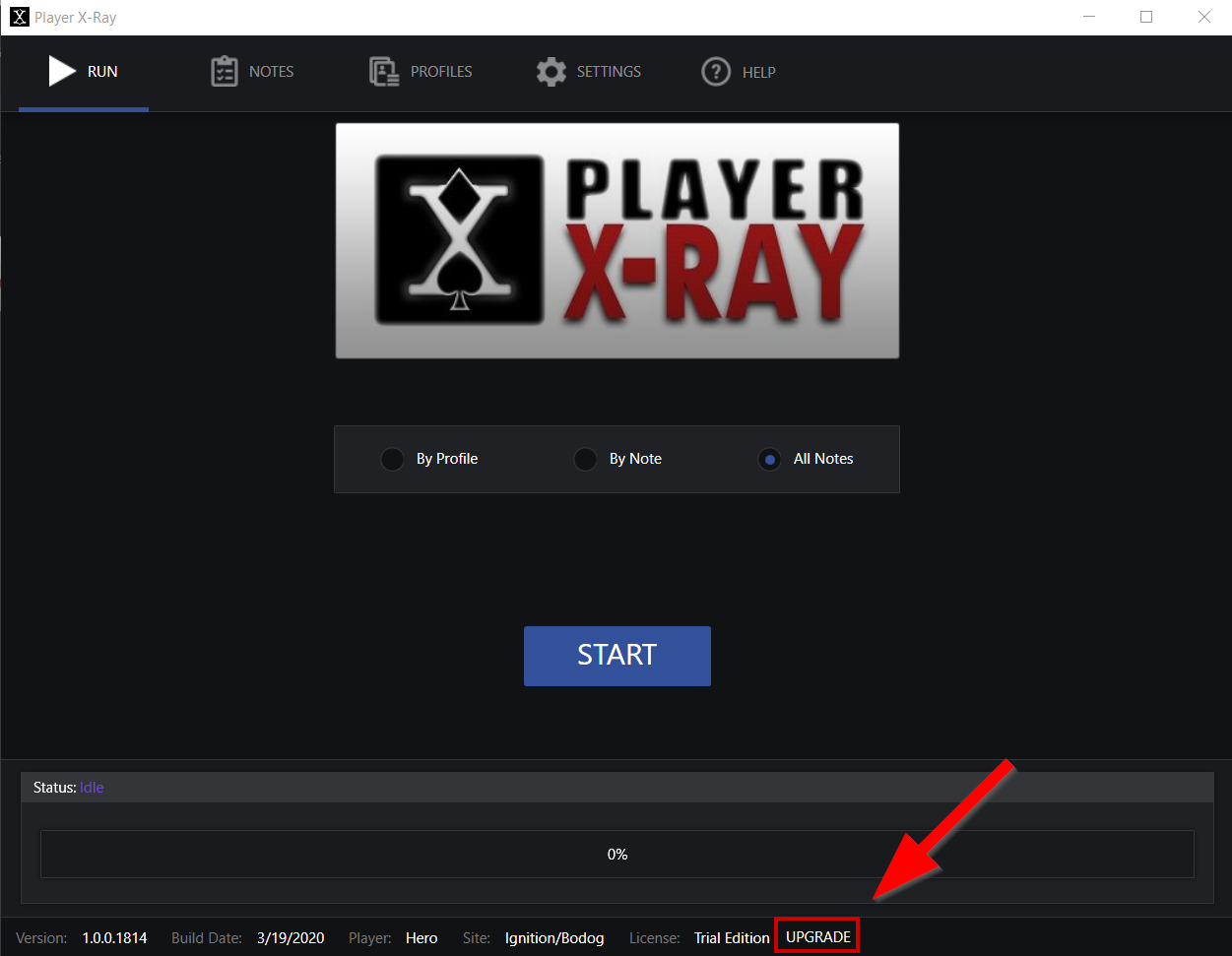Click the HELP question mark icon

[716, 71]
